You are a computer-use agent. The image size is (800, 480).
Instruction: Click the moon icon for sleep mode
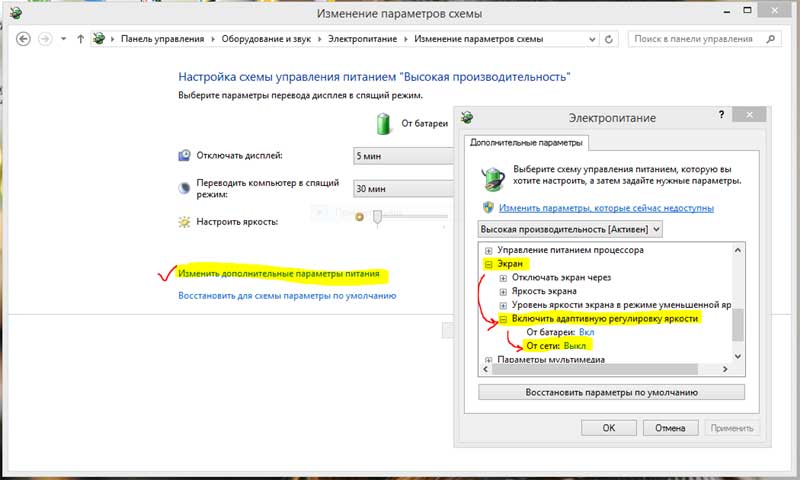point(184,188)
